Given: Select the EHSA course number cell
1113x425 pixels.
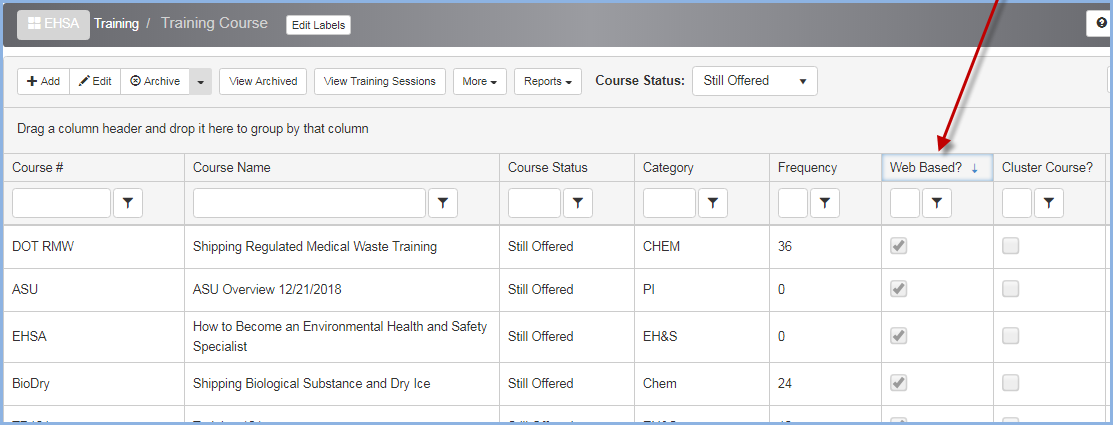Looking at the screenshot, I should click(94, 336).
